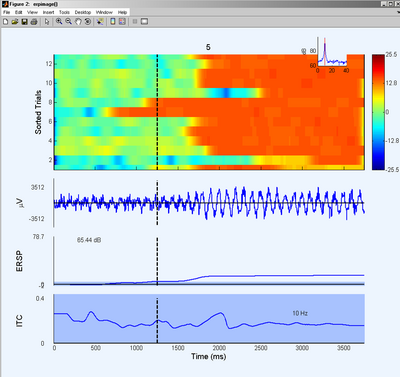This screenshot has height=377, width=400.
Task: Minimize the Figure 2 window
Action: [384, 4]
